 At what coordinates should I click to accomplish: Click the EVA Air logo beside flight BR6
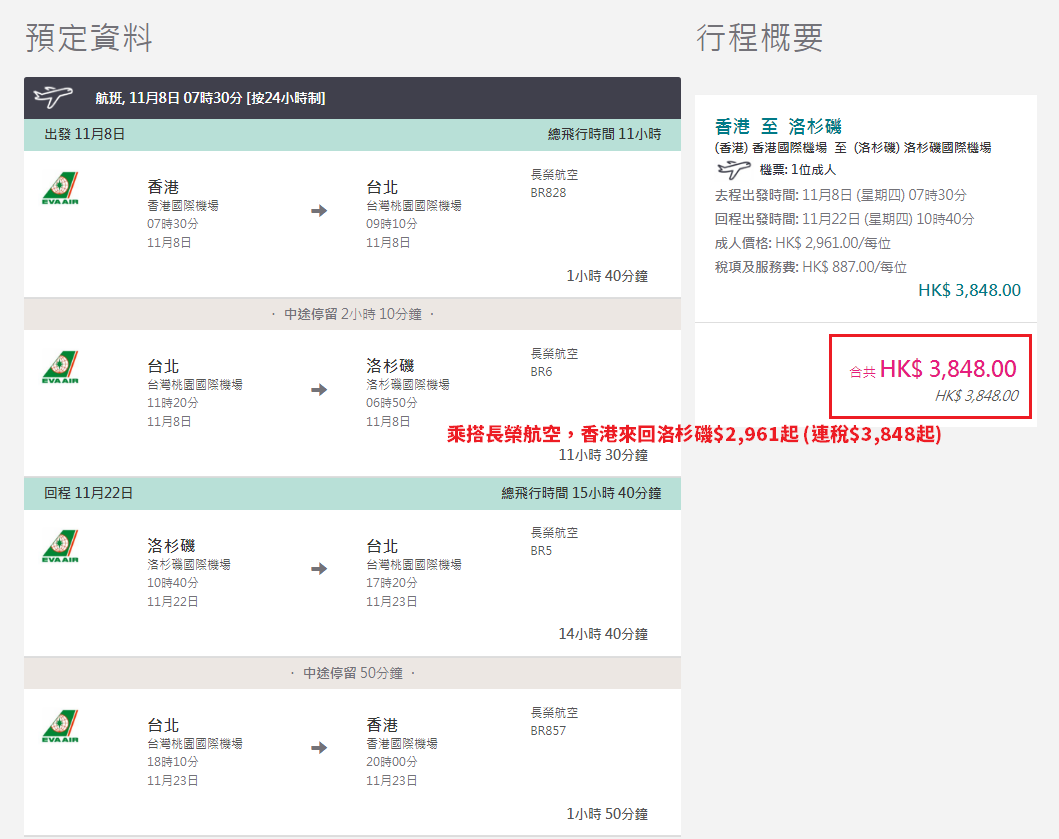(x=60, y=367)
